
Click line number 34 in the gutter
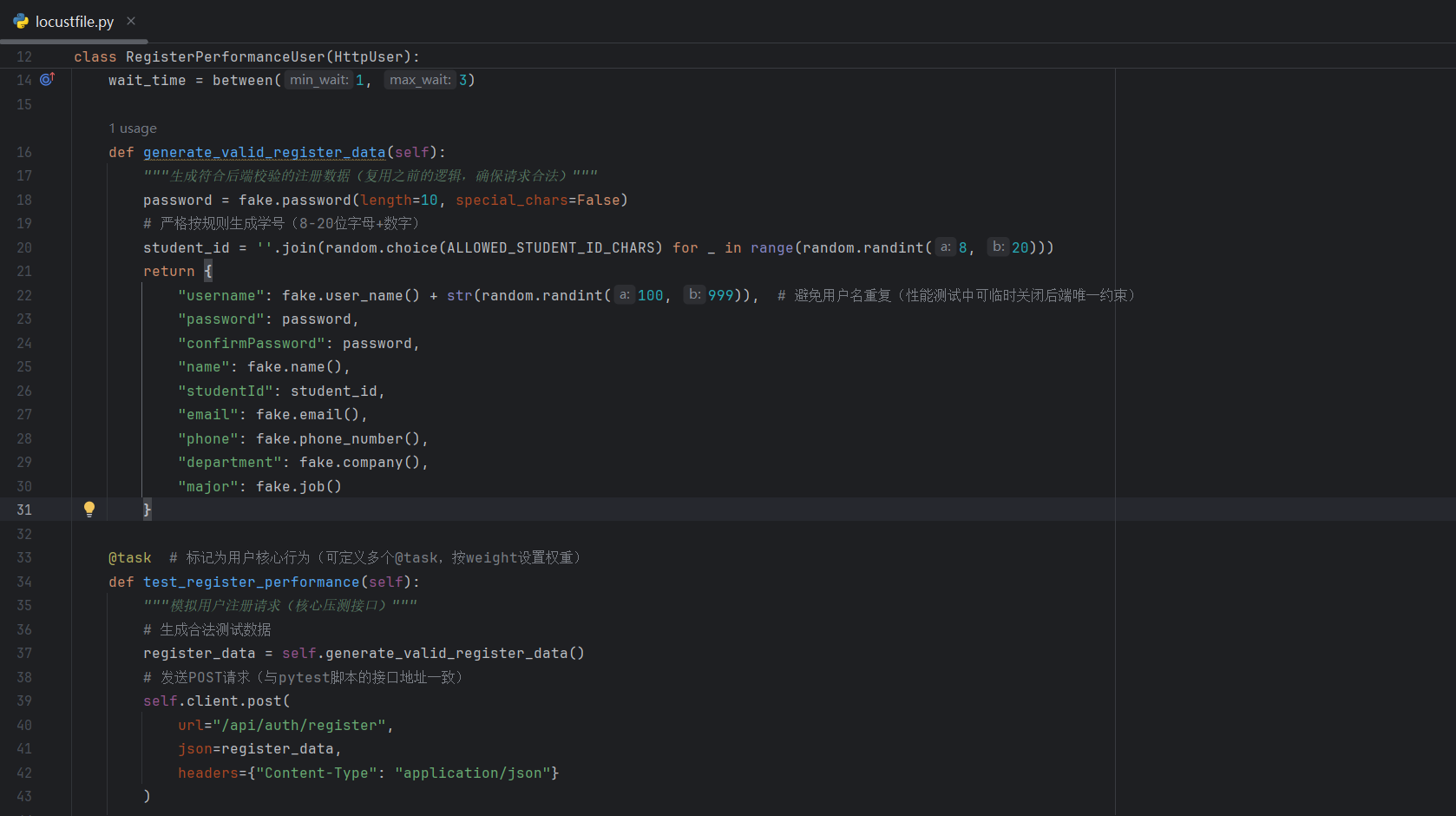[x=24, y=582]
